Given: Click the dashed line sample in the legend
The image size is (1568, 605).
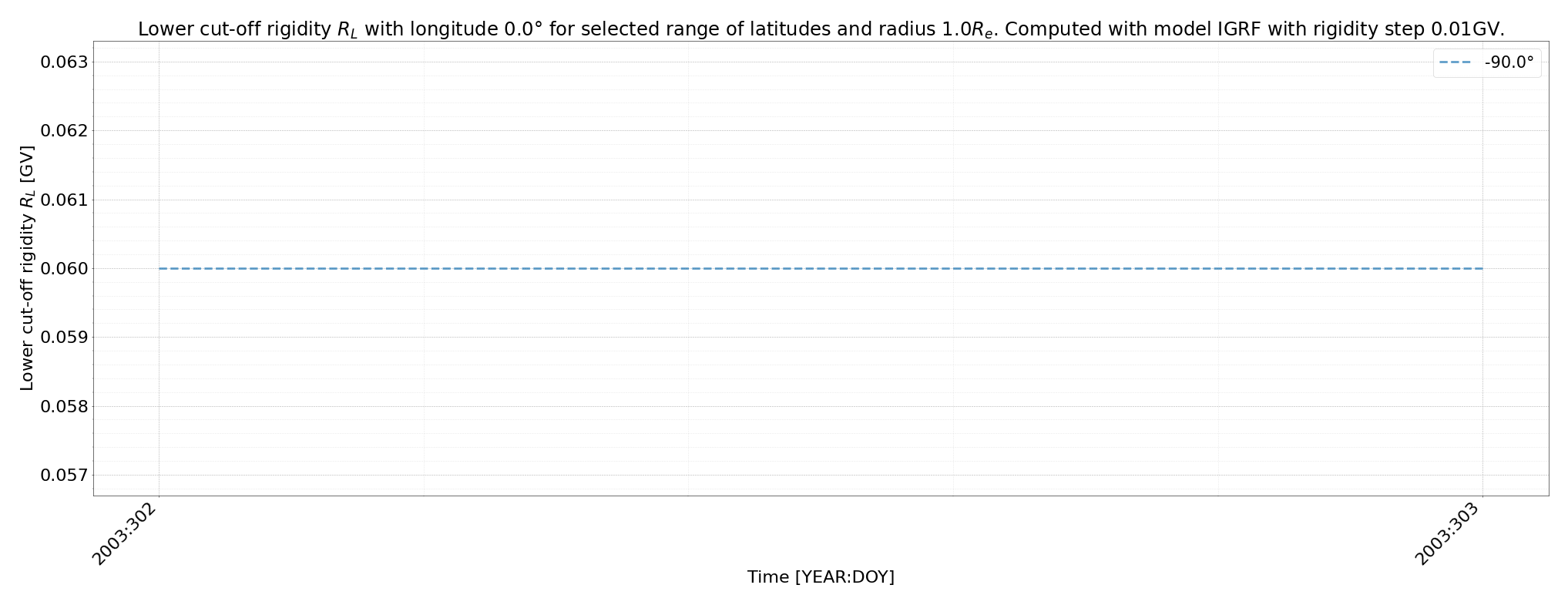Looking at the screenshot, I should click(1455, 63).
